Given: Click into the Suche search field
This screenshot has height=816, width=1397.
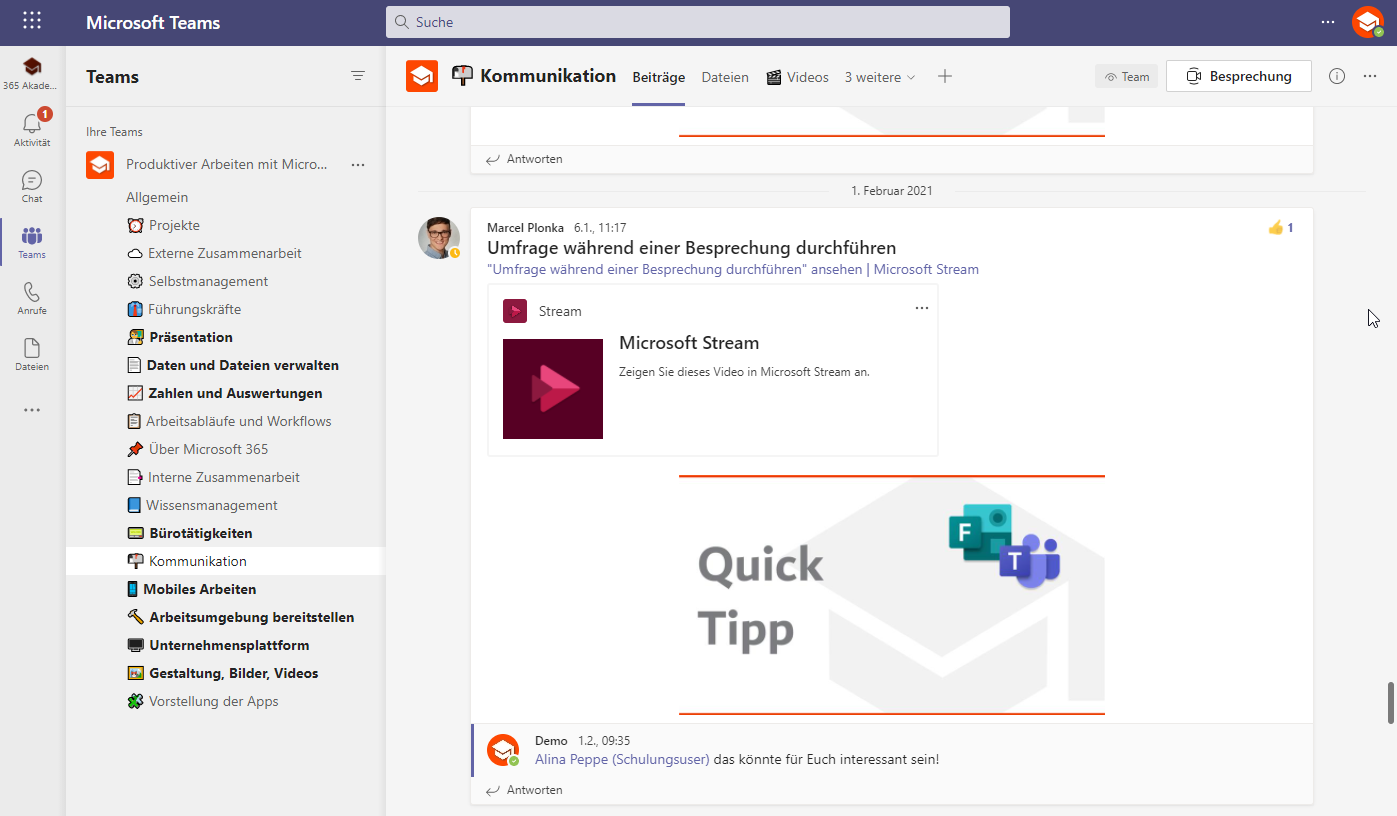Looking at the screenshot, I should pyautogui.click(x=698, y=22).
